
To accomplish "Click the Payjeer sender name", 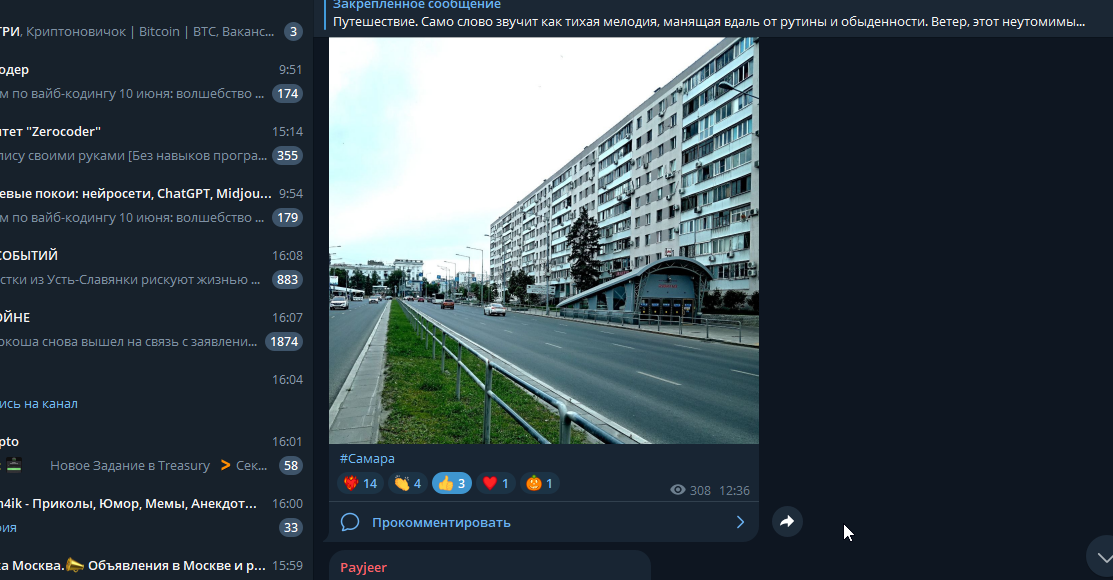I will coord(363,567).
